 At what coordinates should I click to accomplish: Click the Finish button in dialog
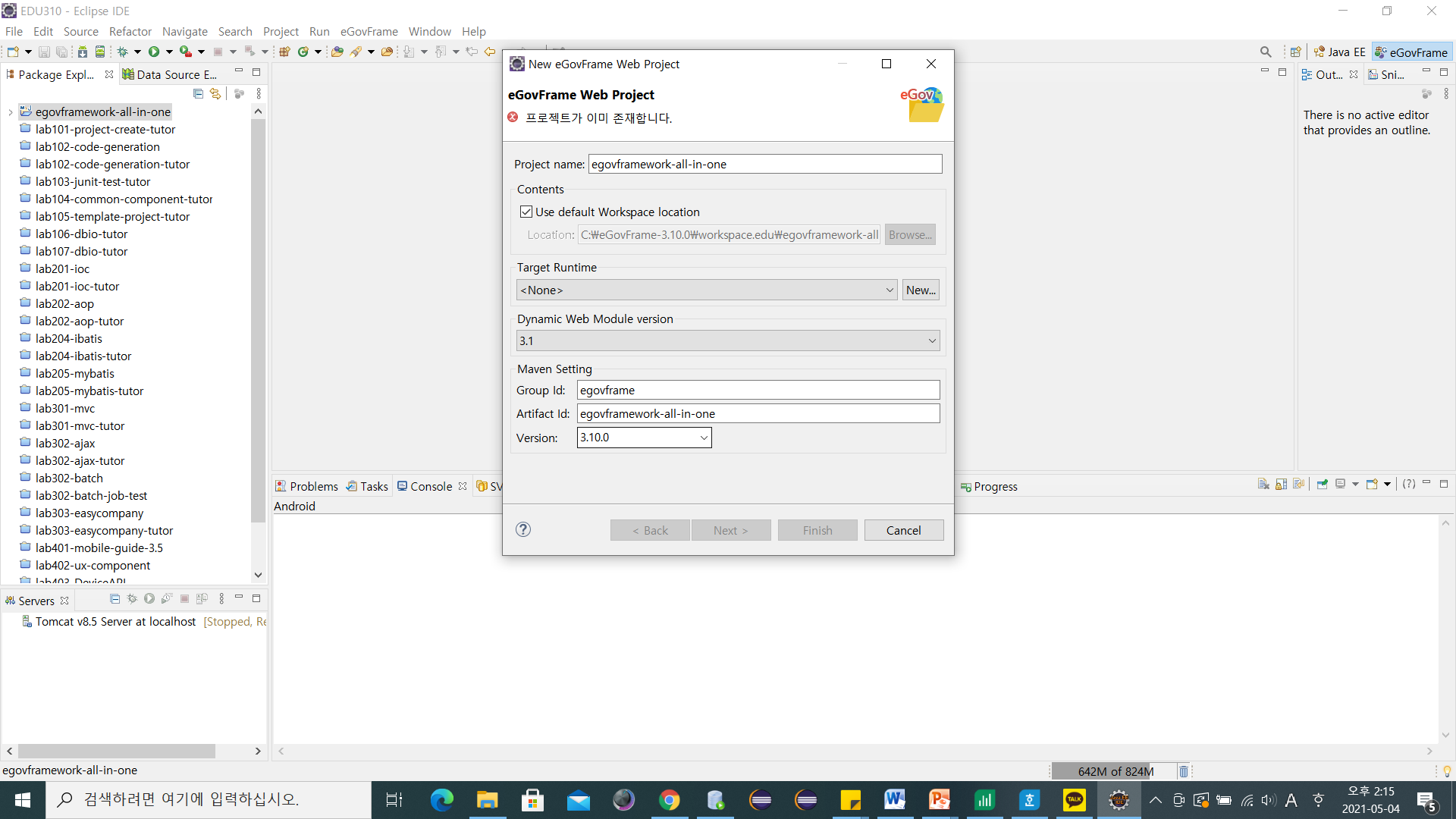(x=817, y=530)
